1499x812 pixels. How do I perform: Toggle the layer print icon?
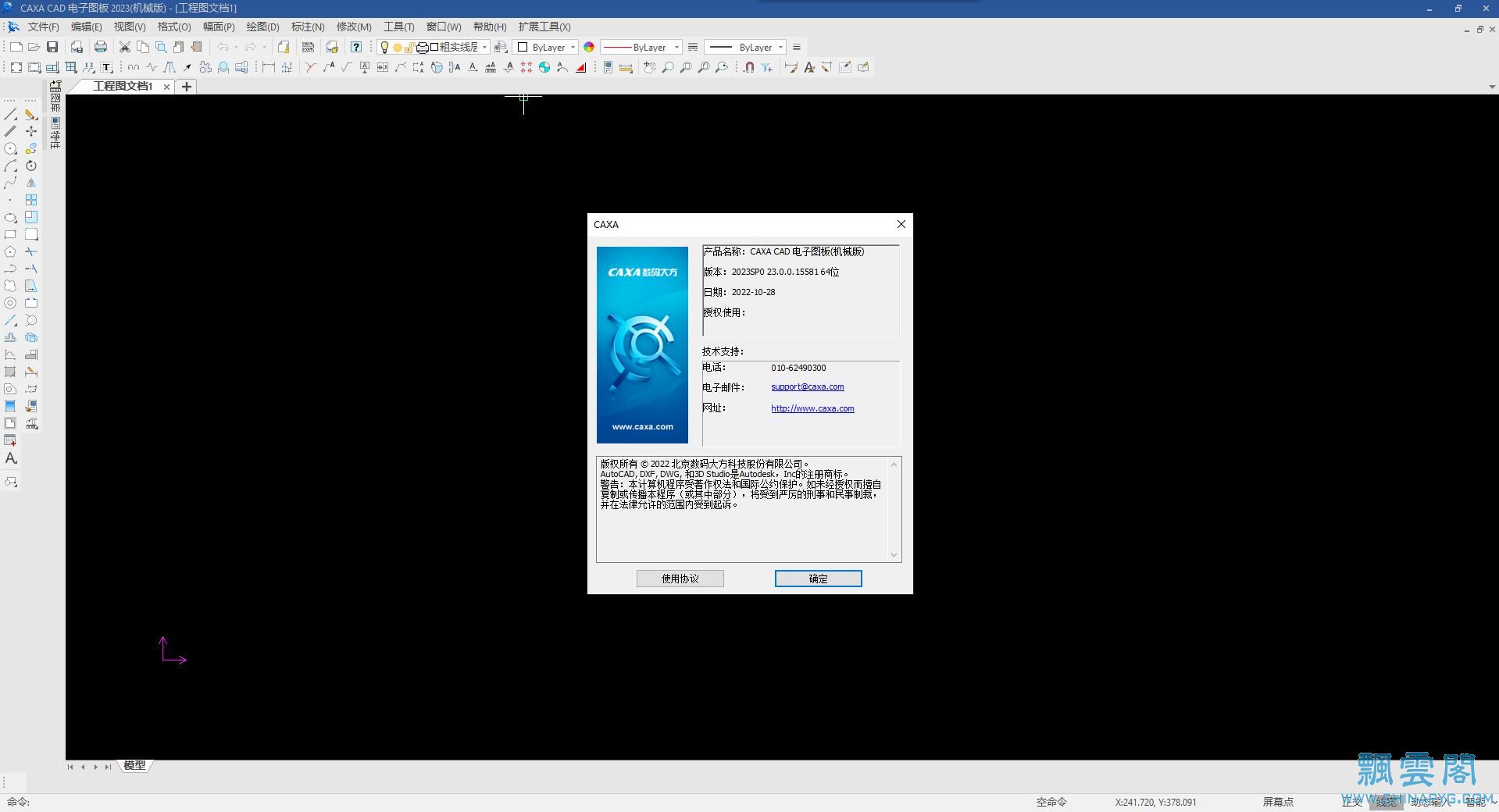click(423, 47)
